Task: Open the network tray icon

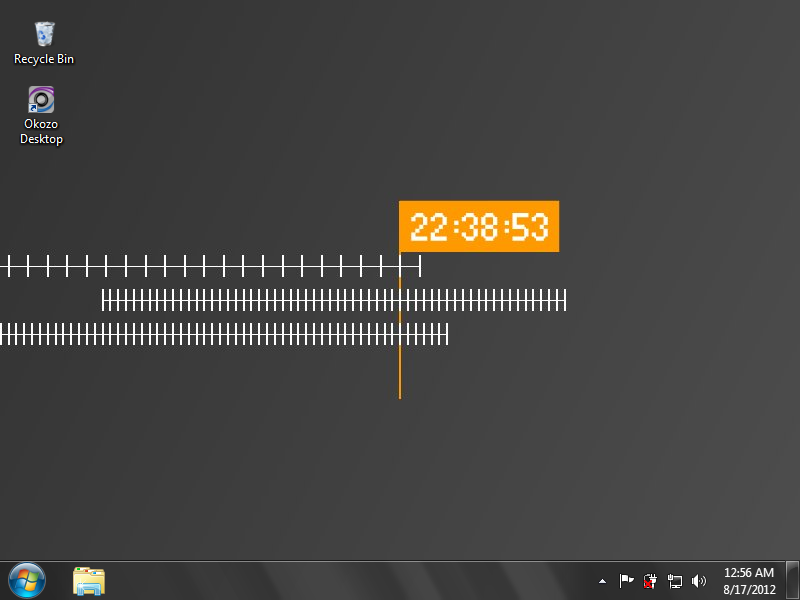Action: (674, 581)
